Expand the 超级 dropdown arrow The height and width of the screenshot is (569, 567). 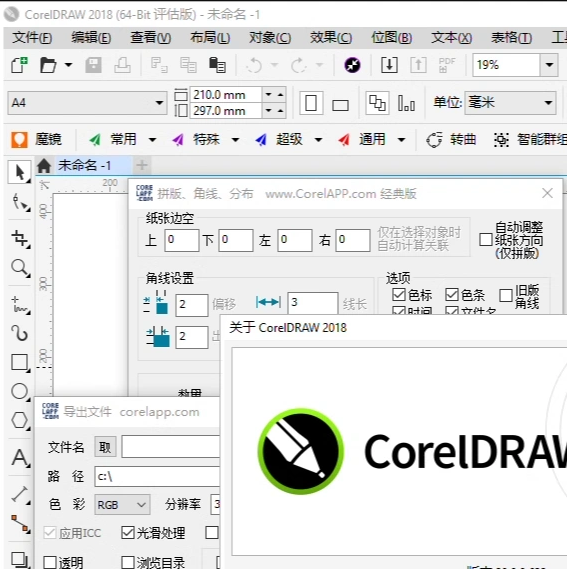[318, 140]
